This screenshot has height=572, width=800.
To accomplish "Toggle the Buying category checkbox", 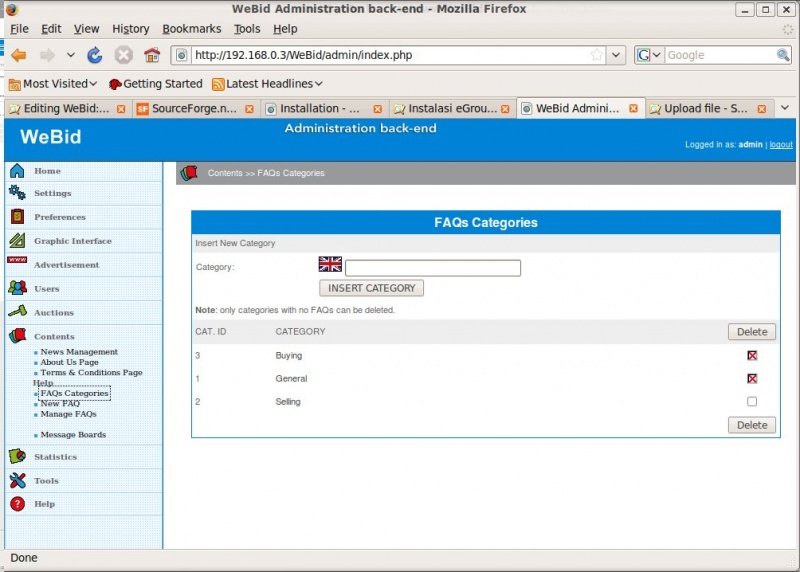I will (752, 355).
